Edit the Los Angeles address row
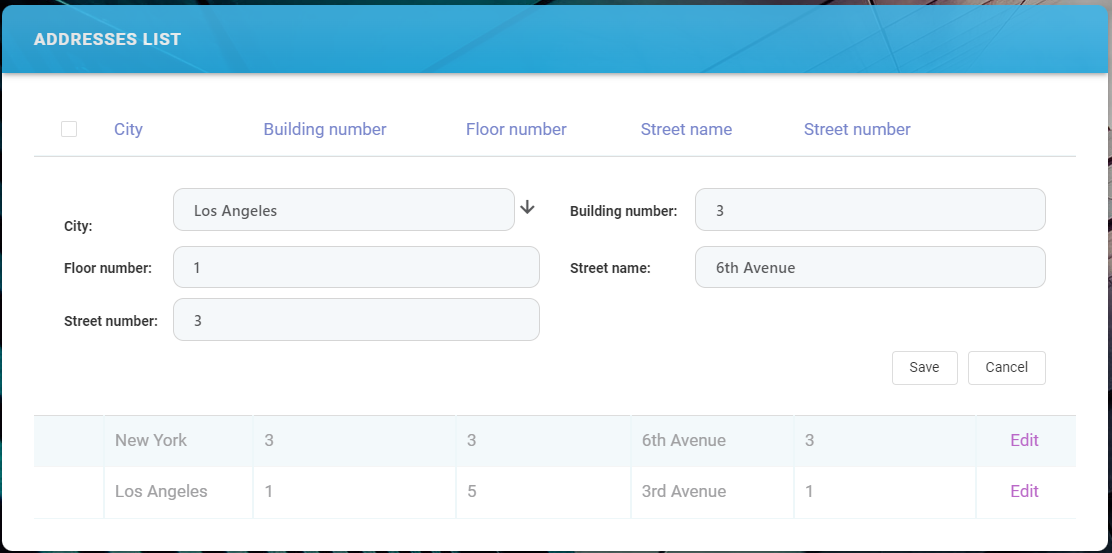 pos(1024,491)
